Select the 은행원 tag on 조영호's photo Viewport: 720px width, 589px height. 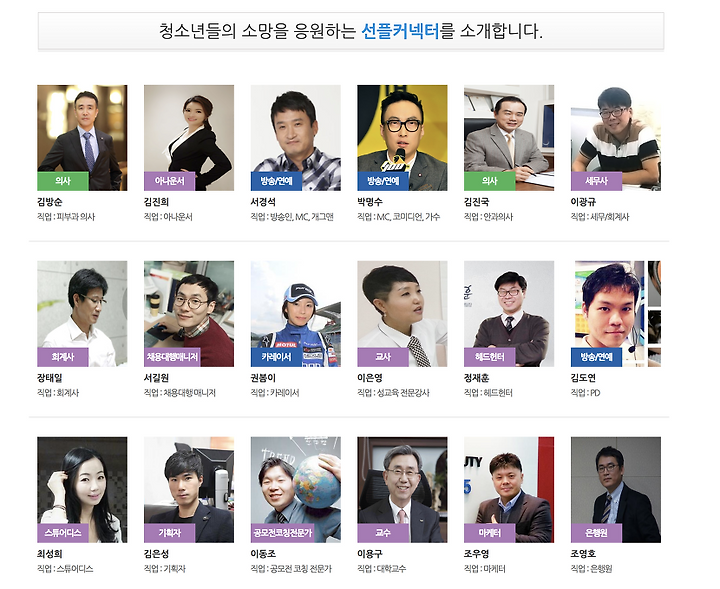pyautogui.click(x=596, y=533)
